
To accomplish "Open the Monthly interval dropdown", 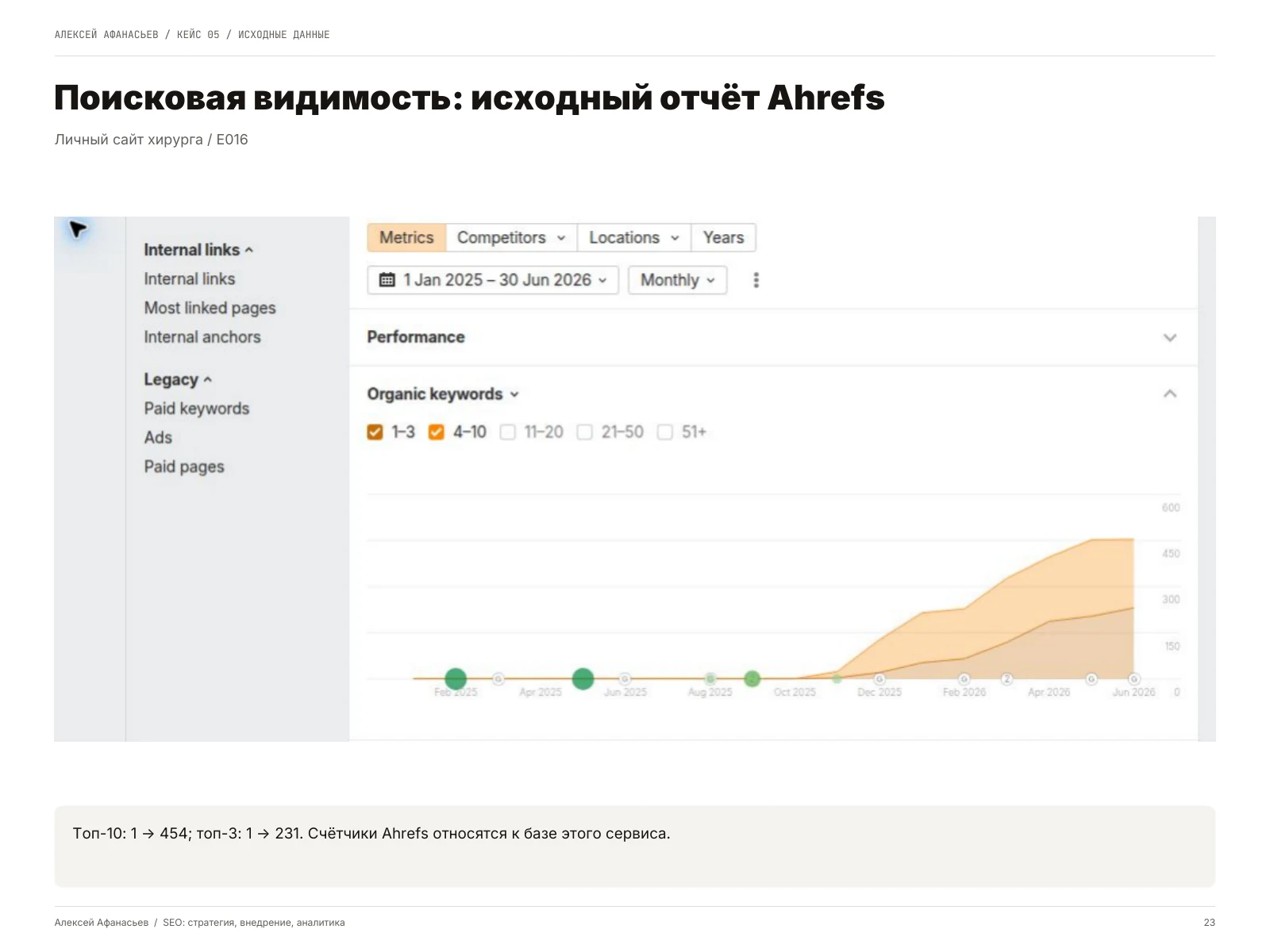I will [678, 280].
